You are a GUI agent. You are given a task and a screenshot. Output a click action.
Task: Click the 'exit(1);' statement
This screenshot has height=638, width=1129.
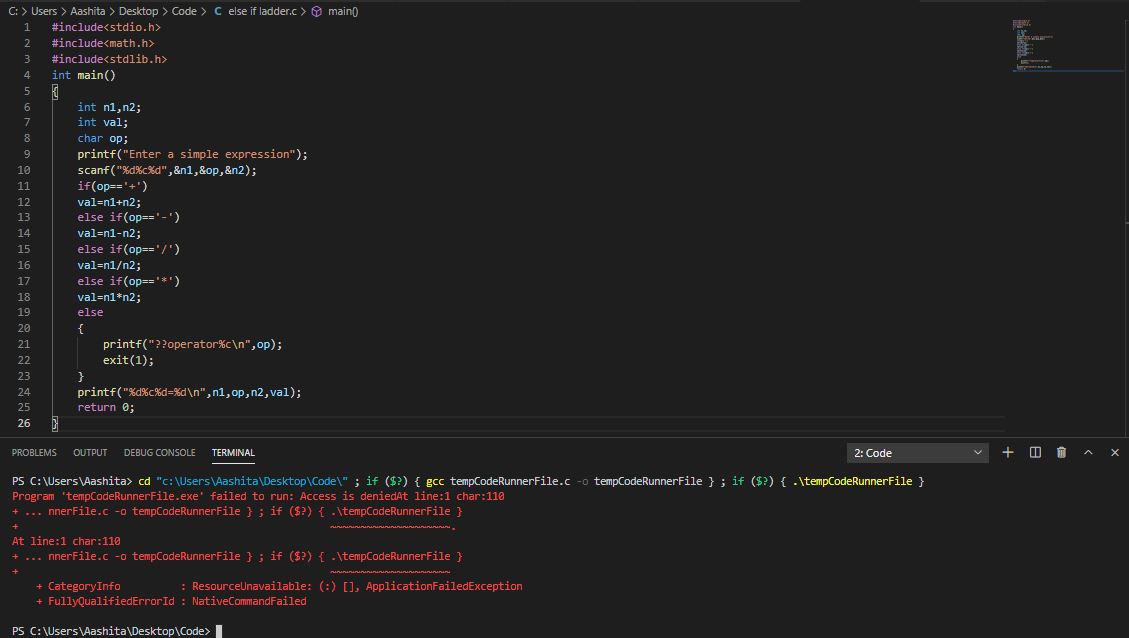pyautogui.click(x=128, y=360)
